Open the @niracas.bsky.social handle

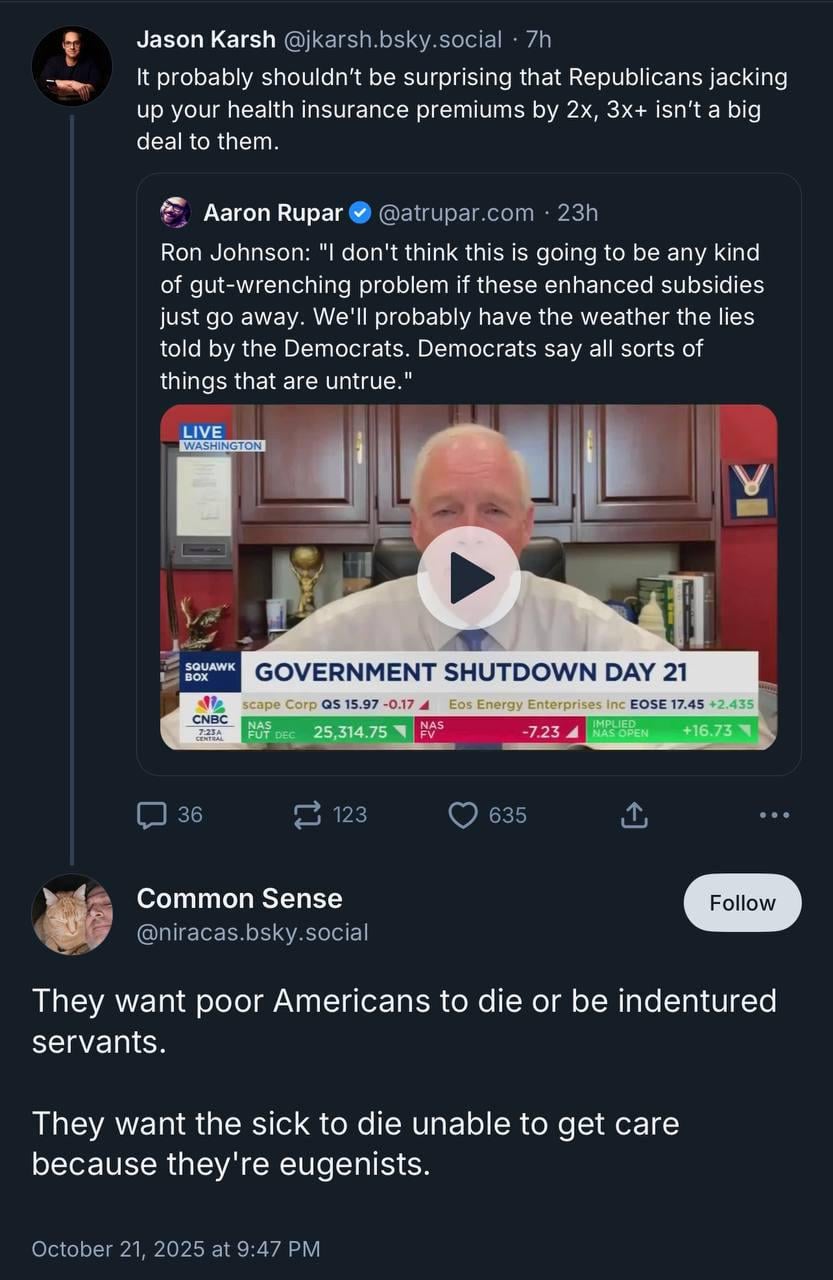[x=252, y=932]
